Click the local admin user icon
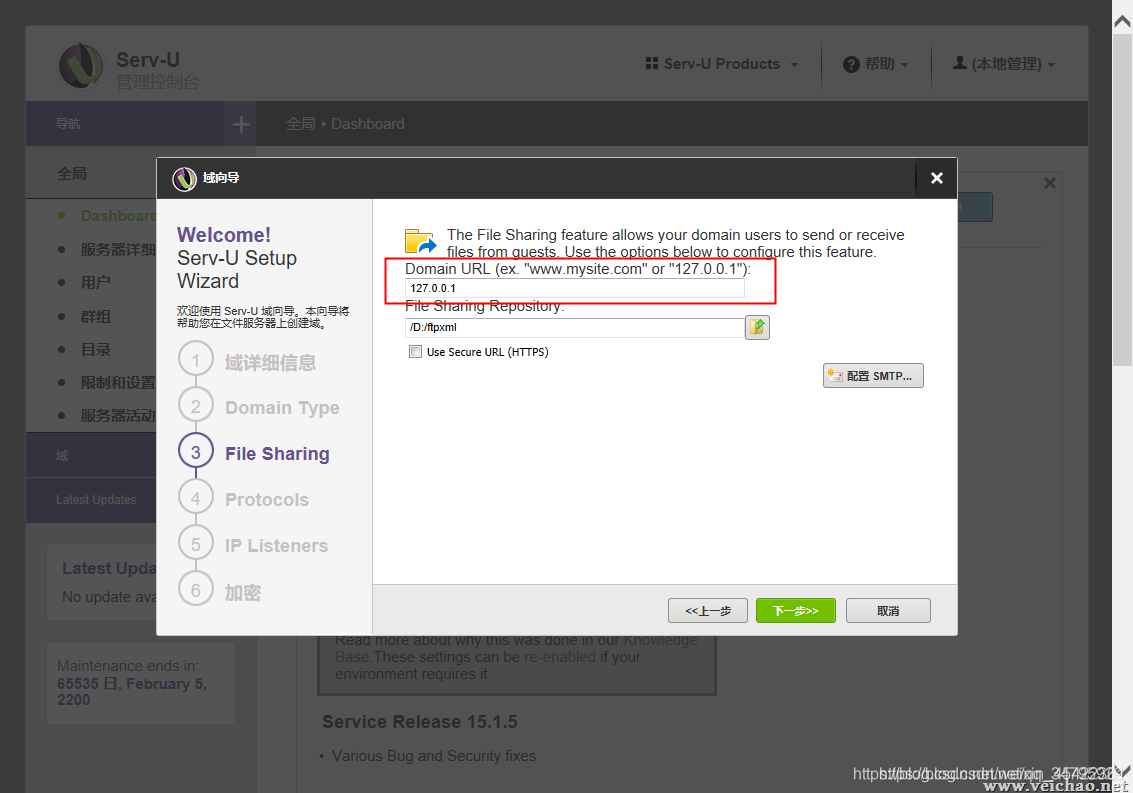 [x=960, y=63]
